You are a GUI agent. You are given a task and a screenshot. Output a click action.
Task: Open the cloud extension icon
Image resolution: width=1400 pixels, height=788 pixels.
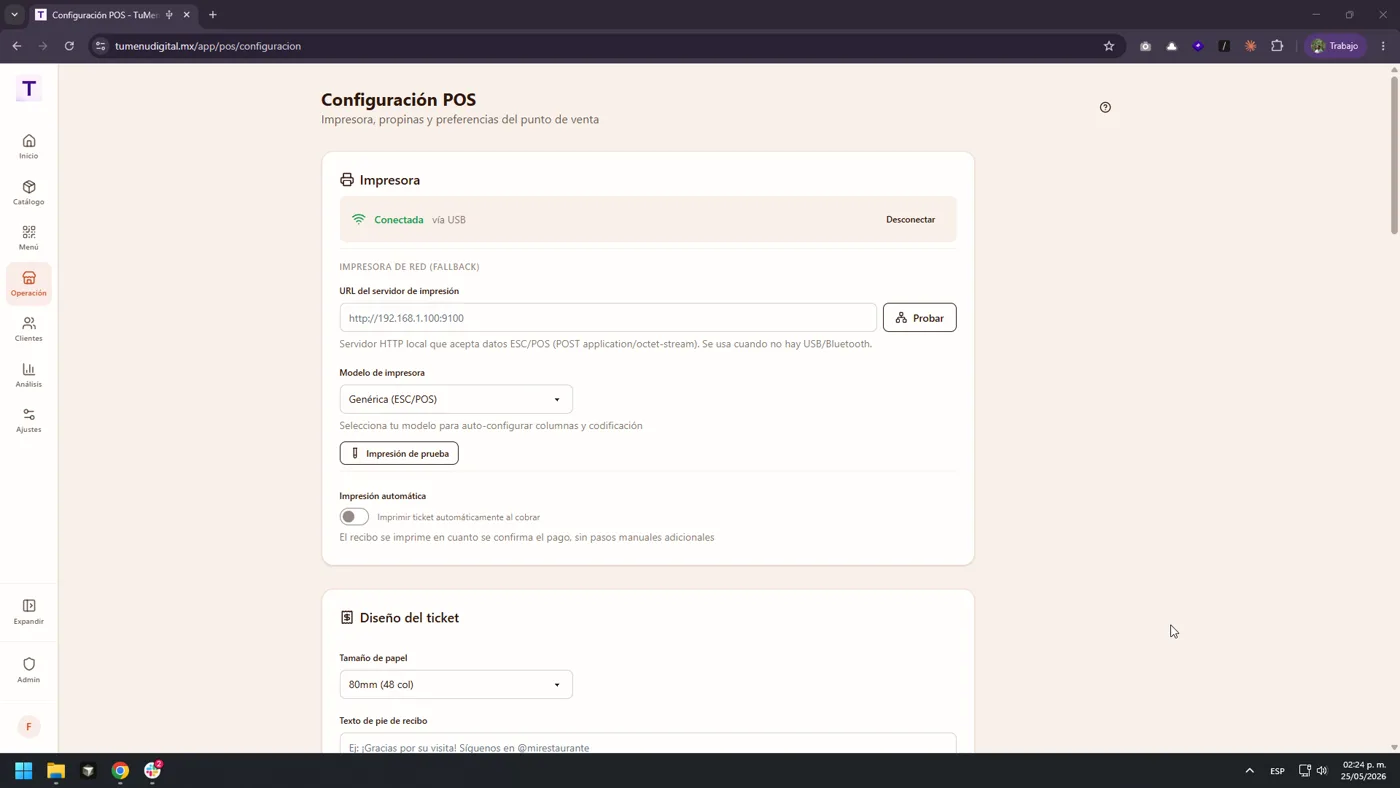[x=1172, y=46]
